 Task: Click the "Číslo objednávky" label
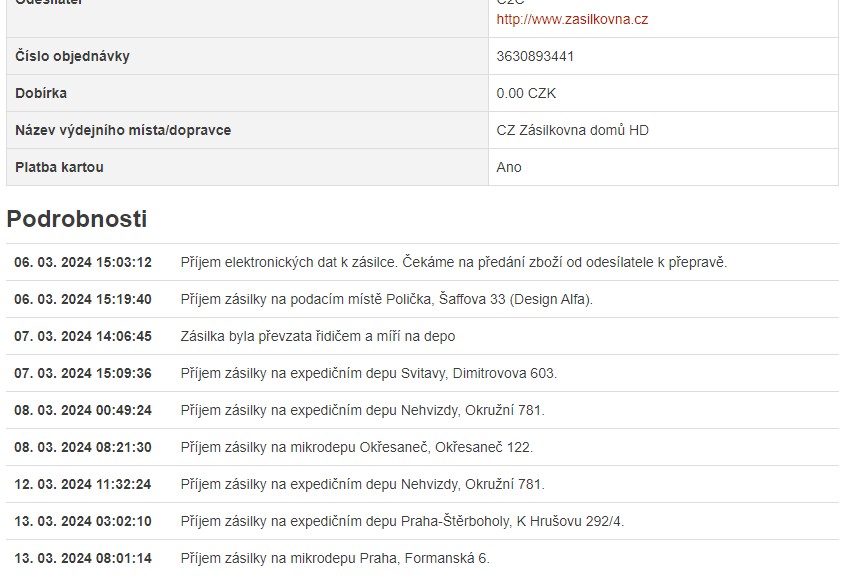[72, 56]
